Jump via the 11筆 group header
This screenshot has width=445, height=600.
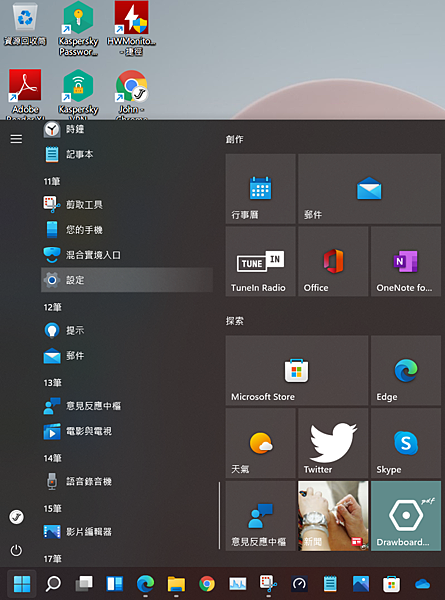[52, 181]
